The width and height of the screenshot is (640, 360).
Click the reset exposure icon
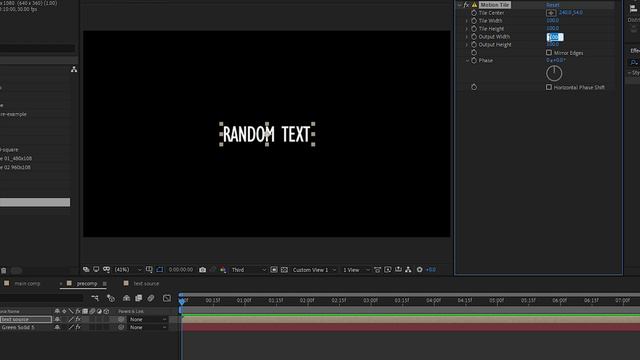pyautogui.click(x=420, y=270)
